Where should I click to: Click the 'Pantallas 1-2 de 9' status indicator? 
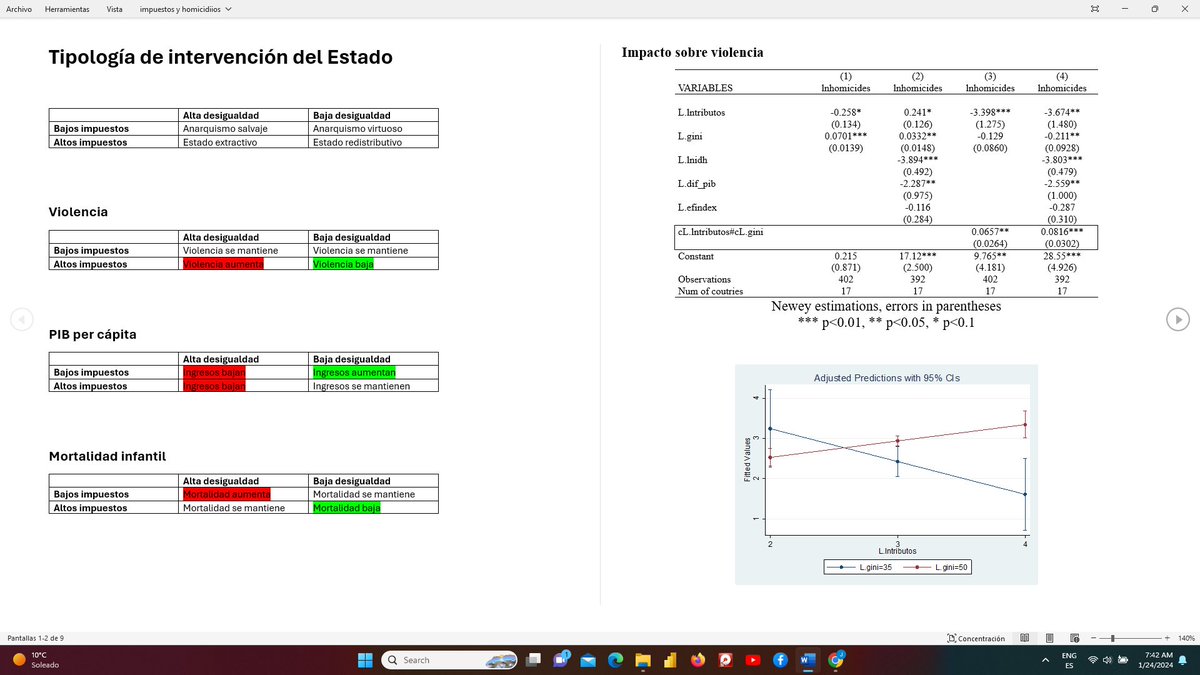click(37, 638)
